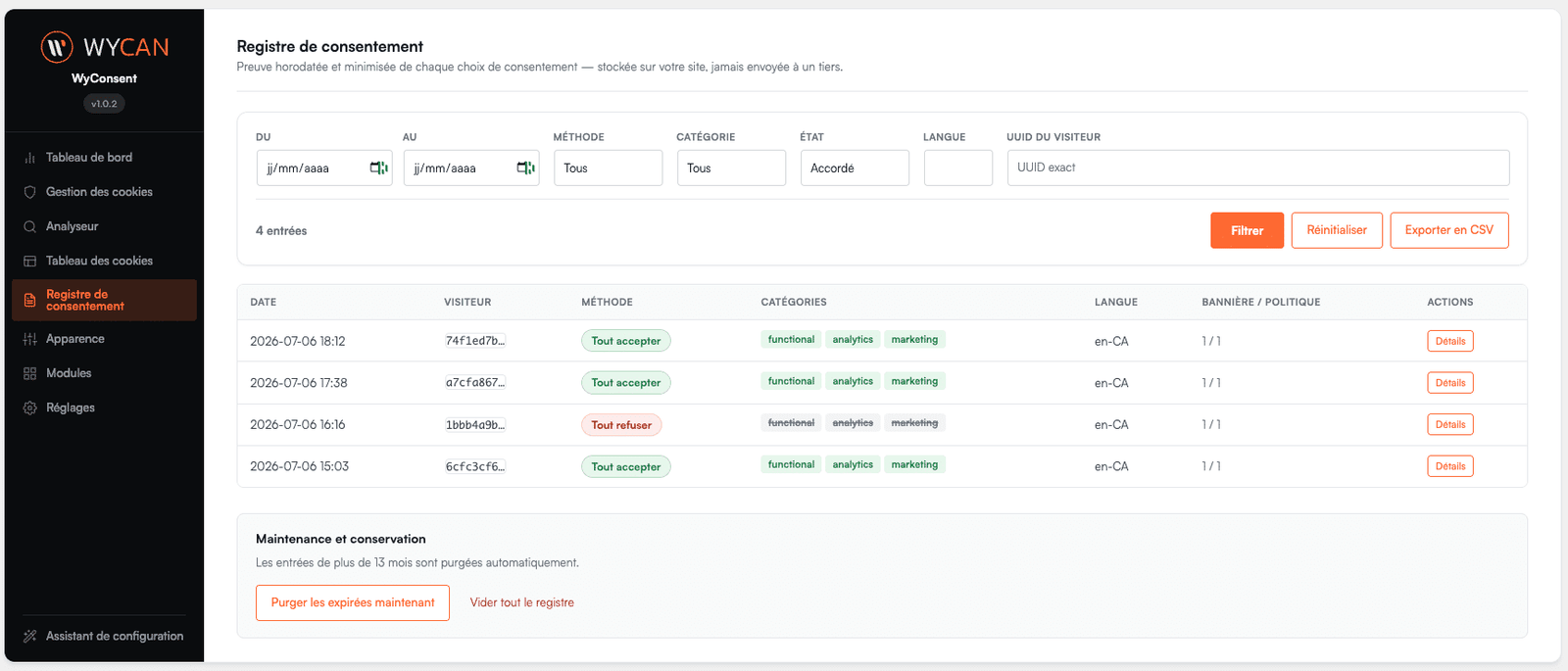Click the Apparence sliders icon
The height and width of the screenshot is (671, 1568).
pos(29,339)
